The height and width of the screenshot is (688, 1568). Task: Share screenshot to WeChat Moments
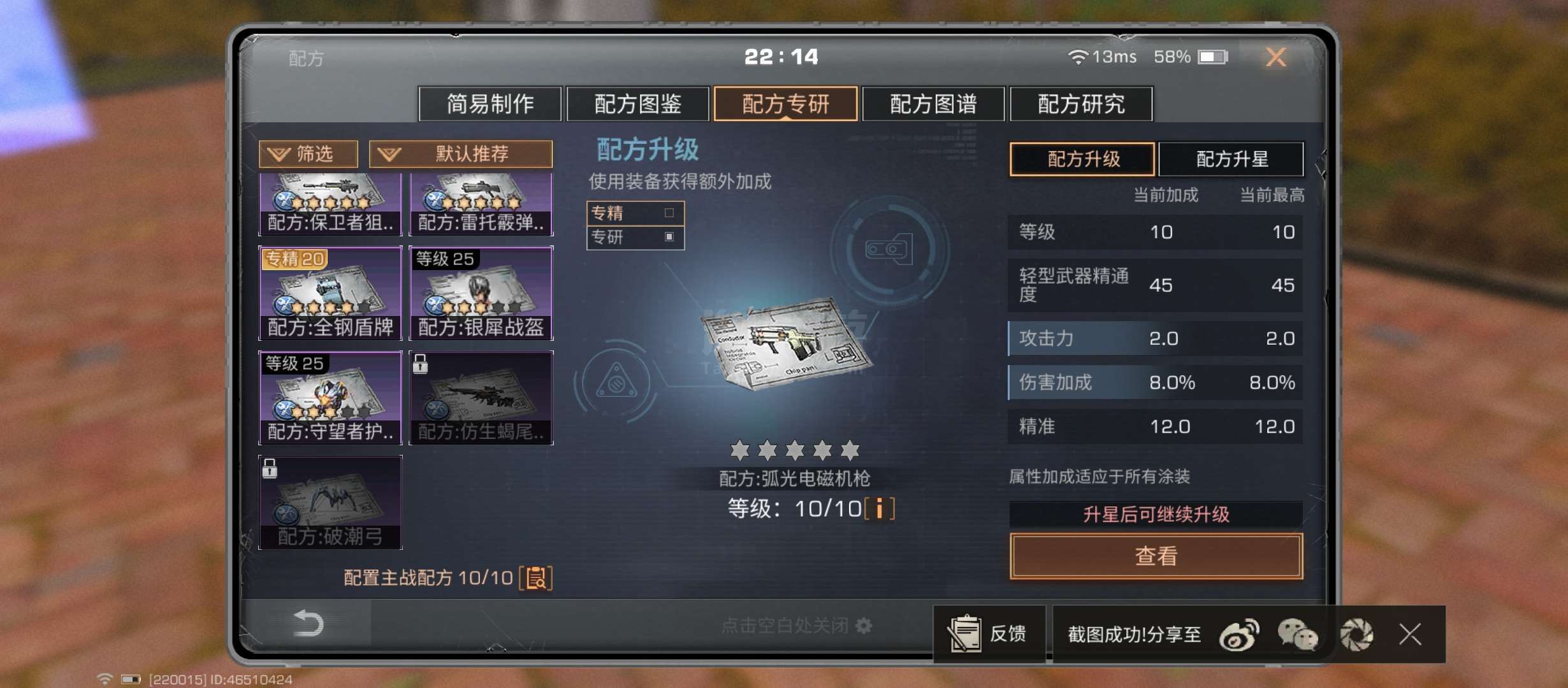(x=1356, y=635)
